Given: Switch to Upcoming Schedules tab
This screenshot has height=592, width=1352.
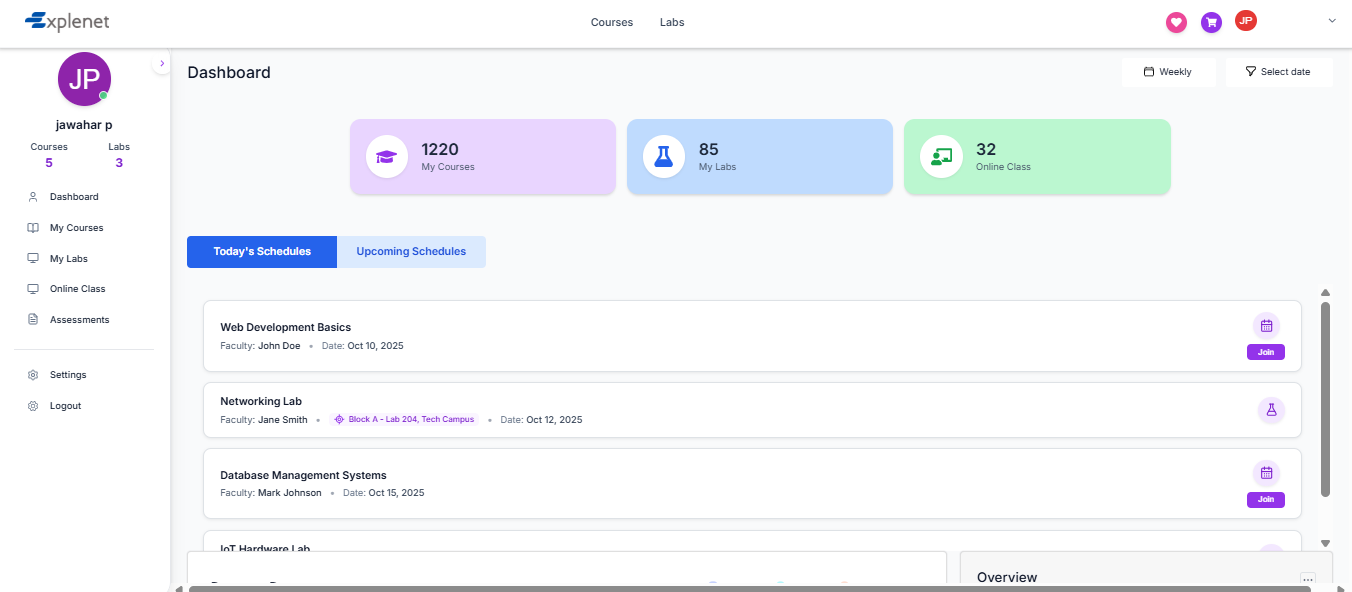Looking at the screenshot, I should click(411, 252).
